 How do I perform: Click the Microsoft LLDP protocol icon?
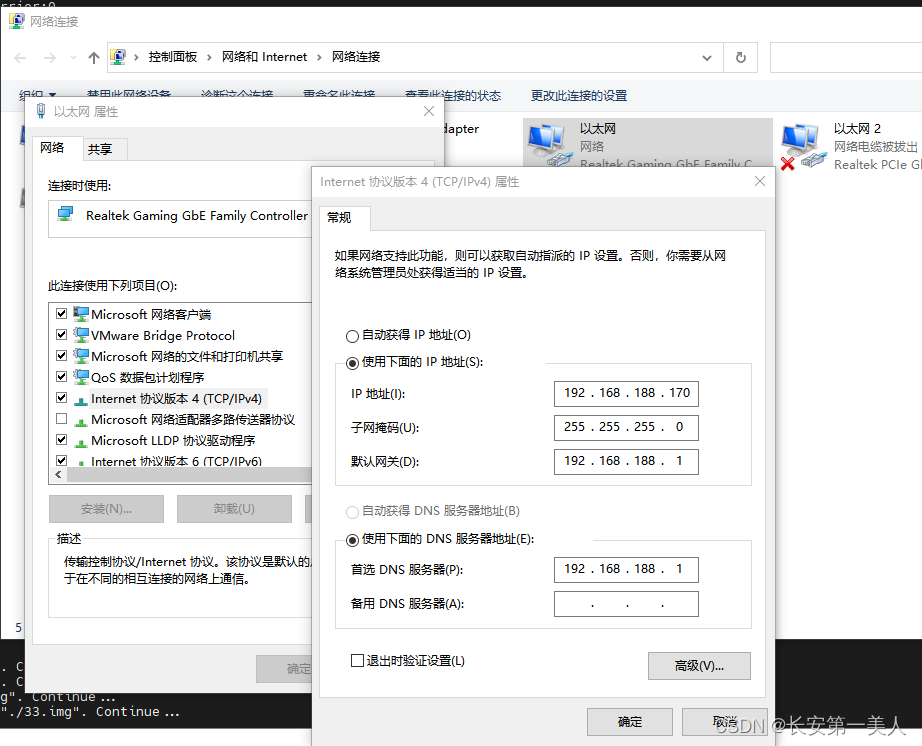(81, 441)
